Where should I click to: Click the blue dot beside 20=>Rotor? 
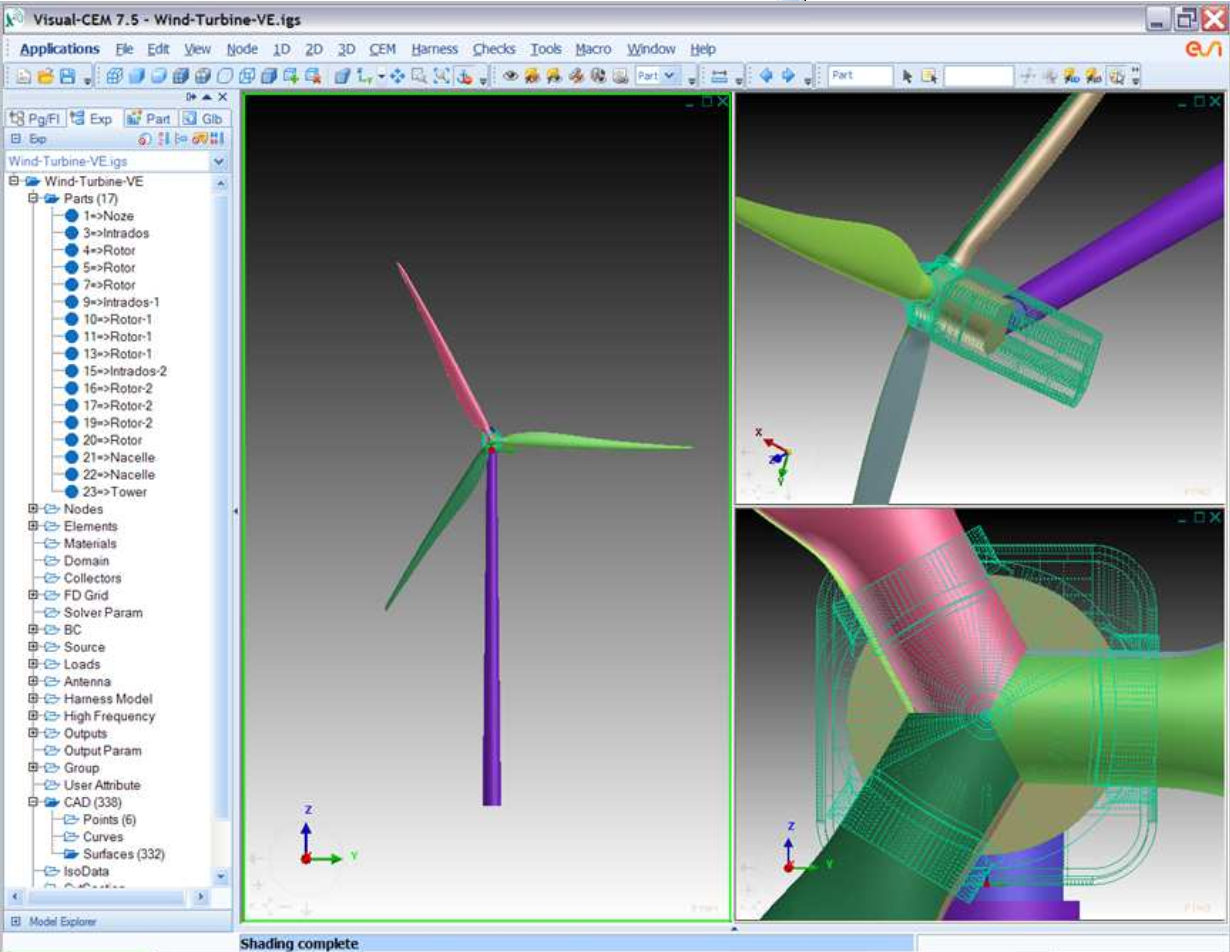coord(71,440)
